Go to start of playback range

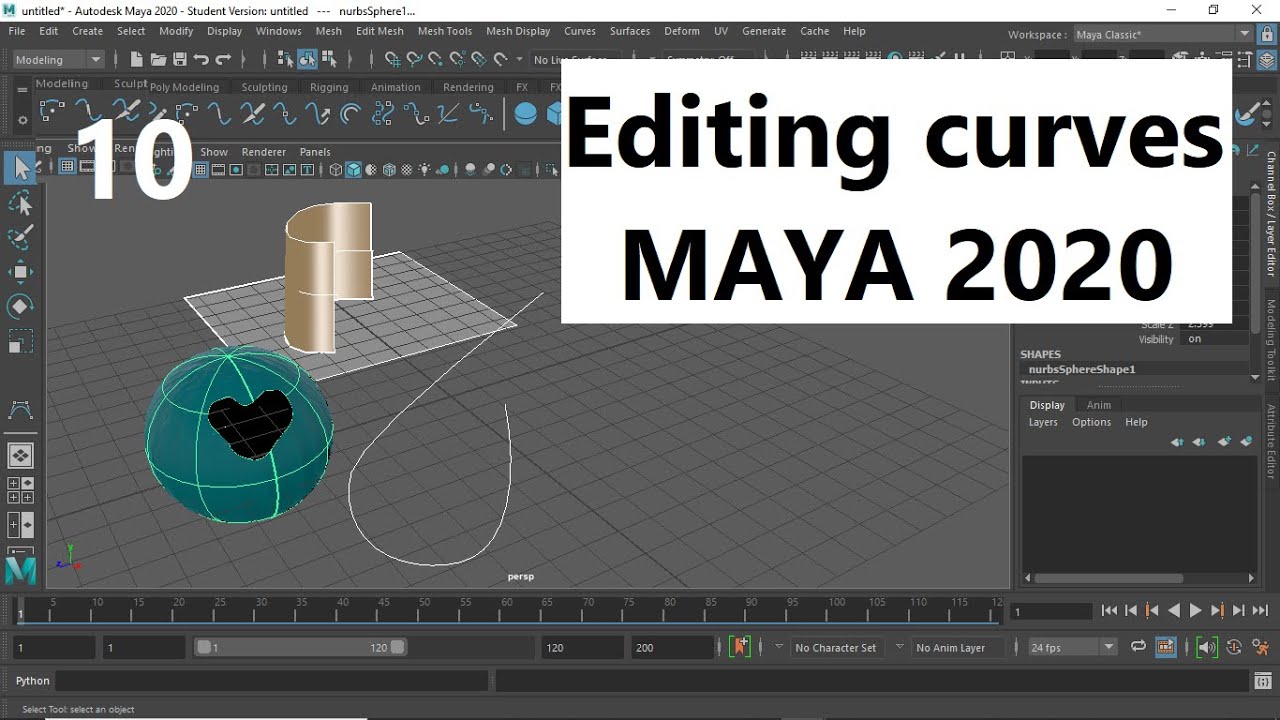tap(1109, 610)
